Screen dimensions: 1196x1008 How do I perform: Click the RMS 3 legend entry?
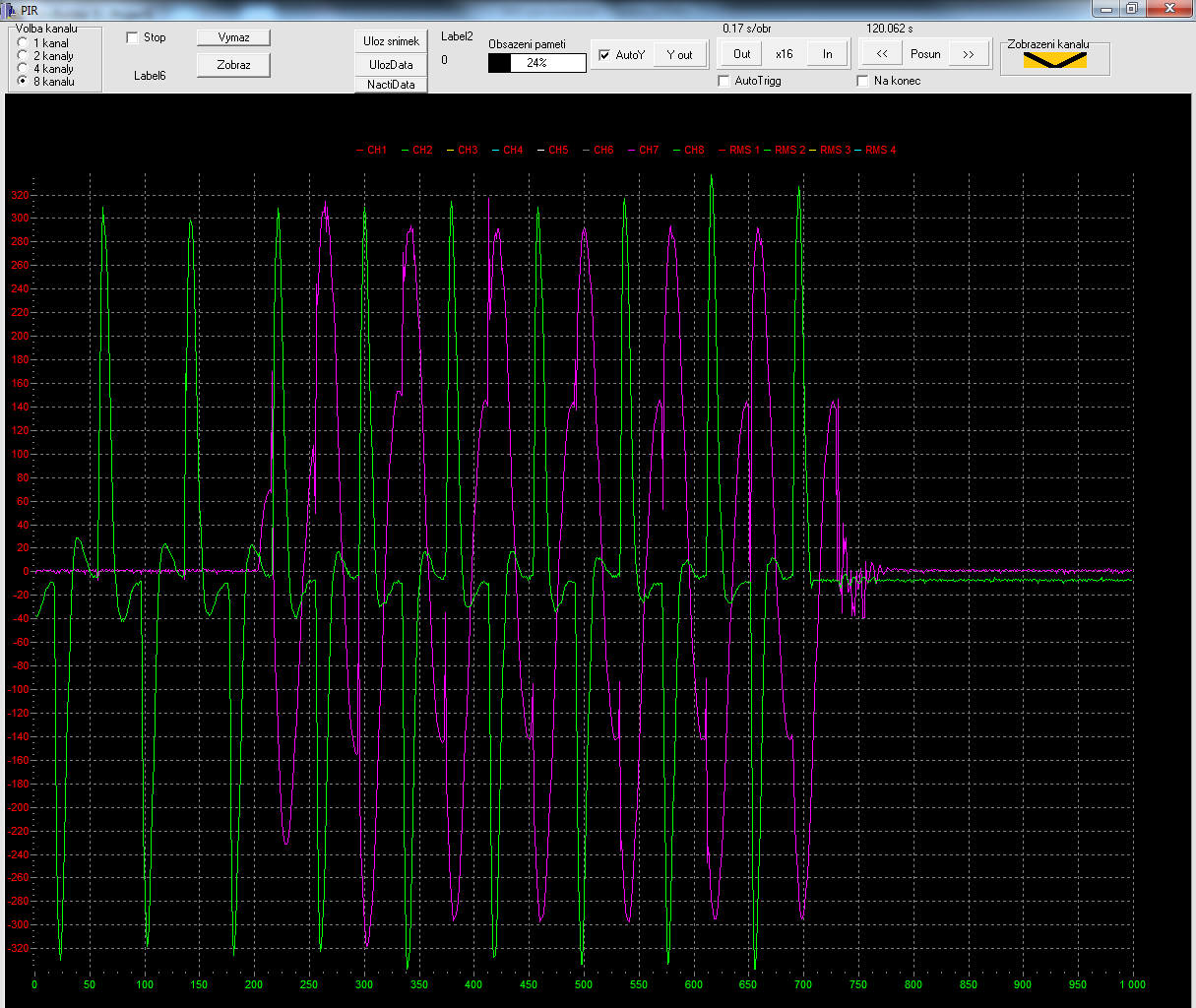point(830,150)
